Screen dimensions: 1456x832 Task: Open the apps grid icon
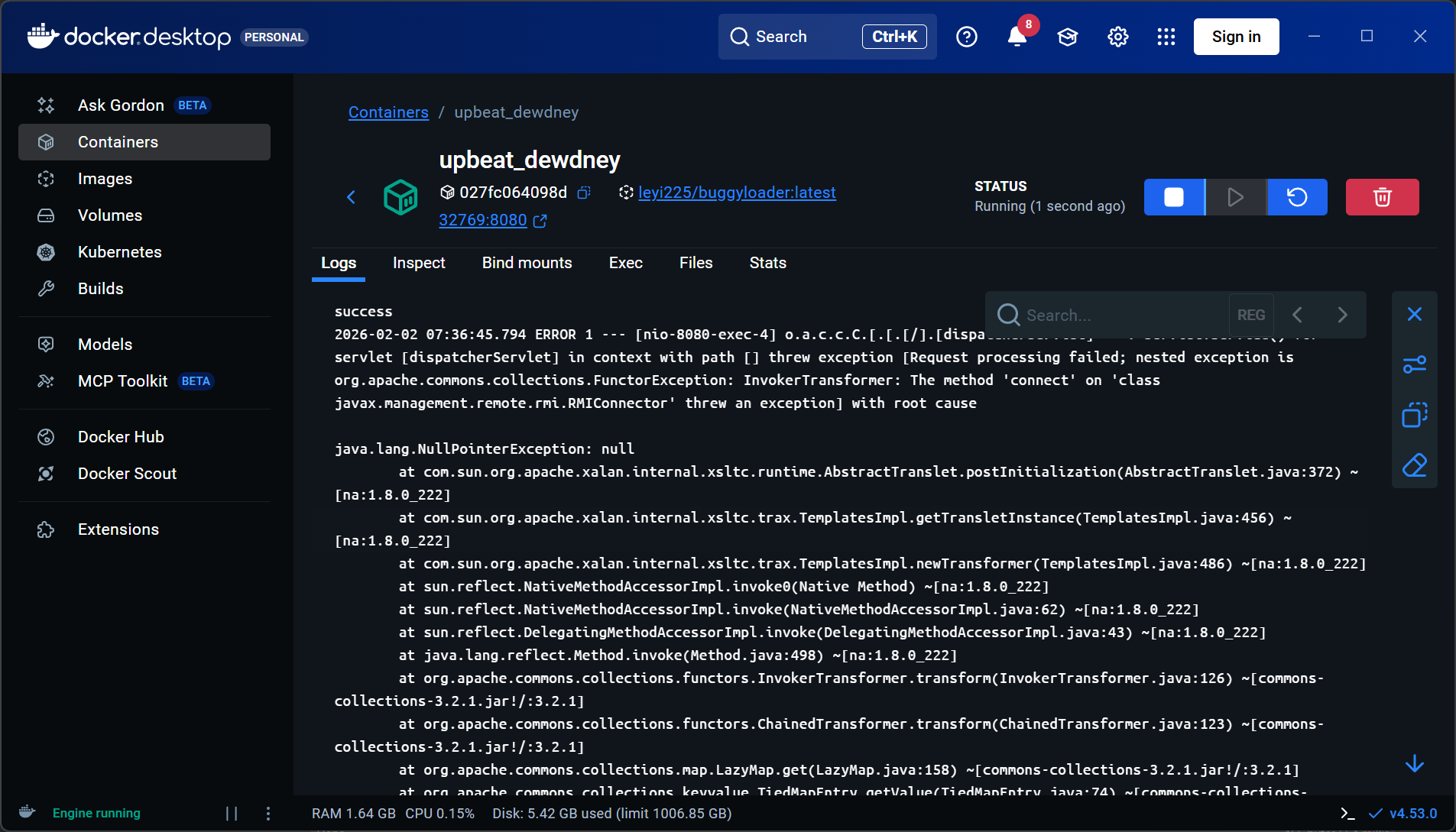(x=1166, y=37)
